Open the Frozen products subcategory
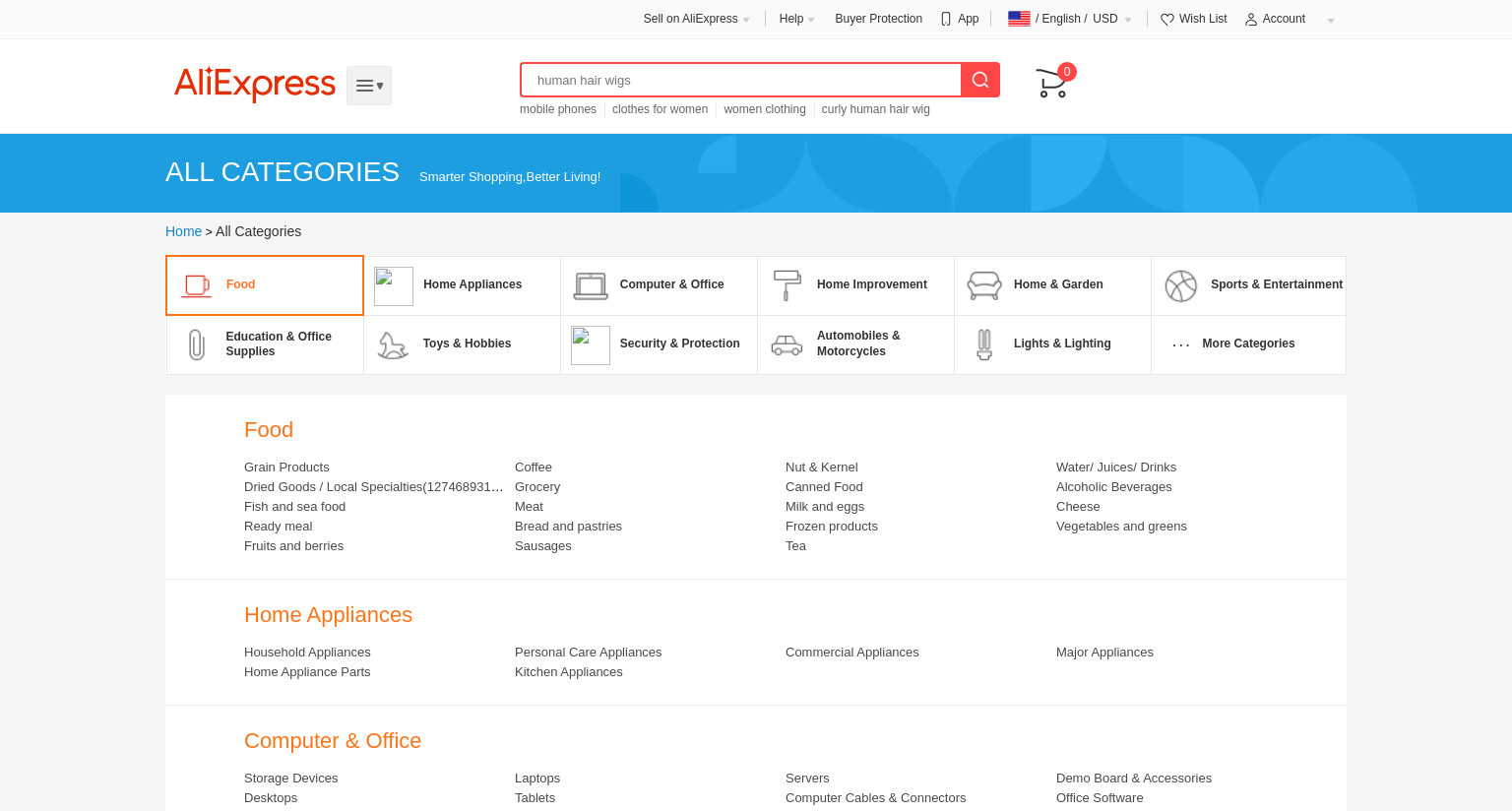1512x811 pixels. coord(832,527)
